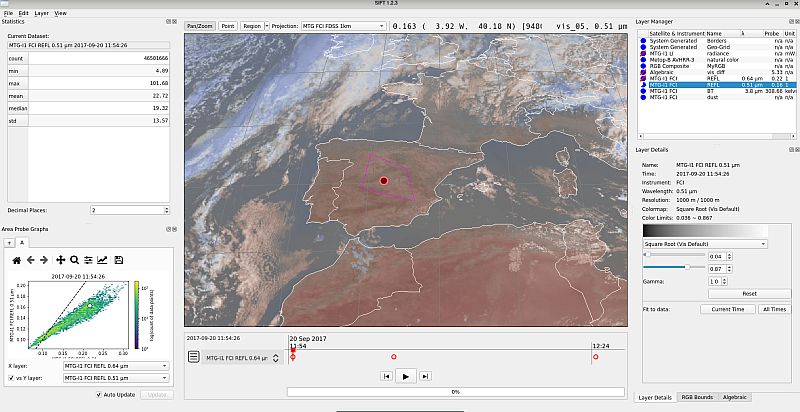This screenshot has width=800, height=412.
Task: Float the Layer Details panel undock icon
Action: [x=791, y=149]
